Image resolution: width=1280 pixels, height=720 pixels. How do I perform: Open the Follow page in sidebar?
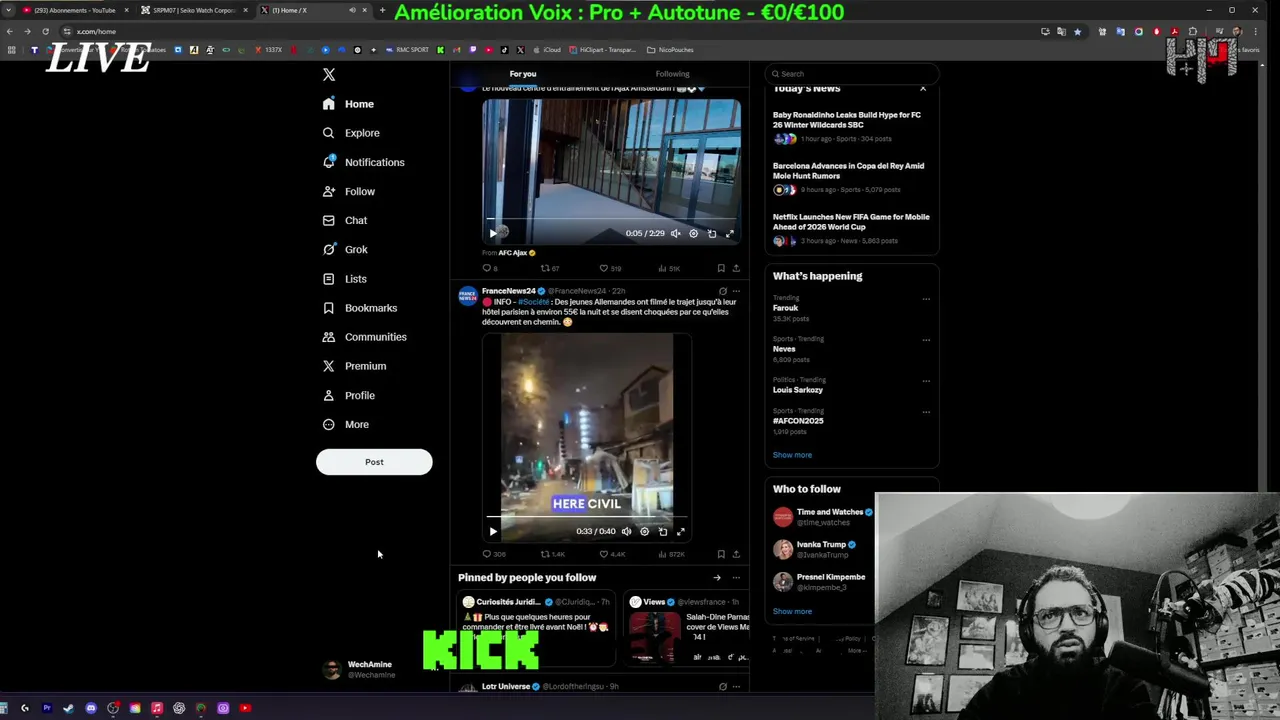point(348,191)
